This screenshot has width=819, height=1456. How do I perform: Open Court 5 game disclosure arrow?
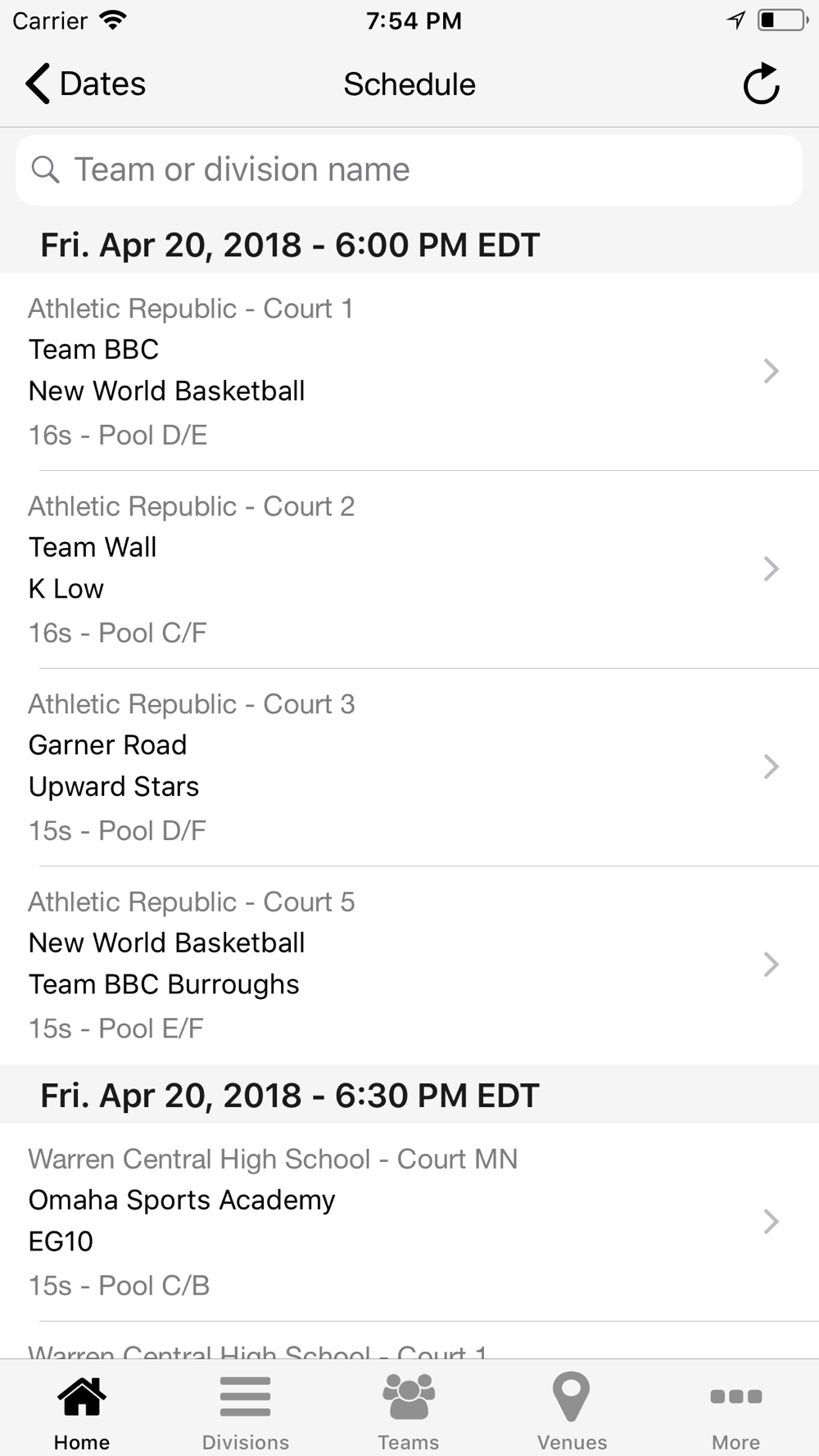click(x=771, y=964)
